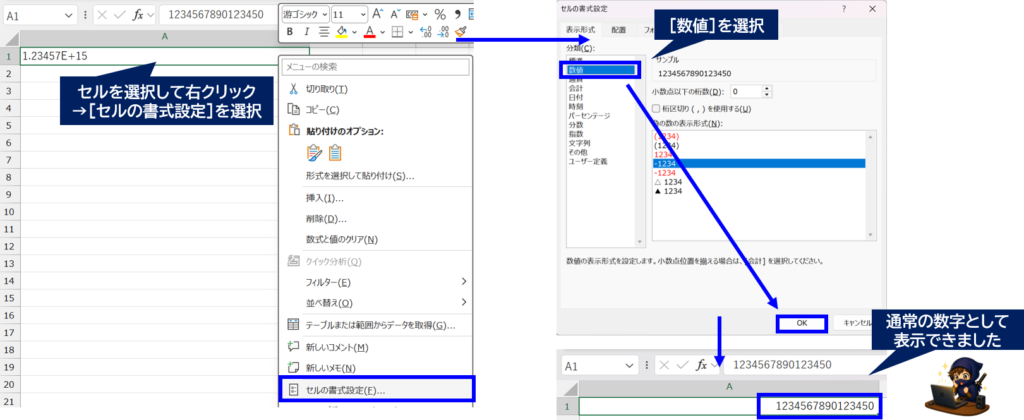Toggle italic in the mini toolbar

point(307,31)
